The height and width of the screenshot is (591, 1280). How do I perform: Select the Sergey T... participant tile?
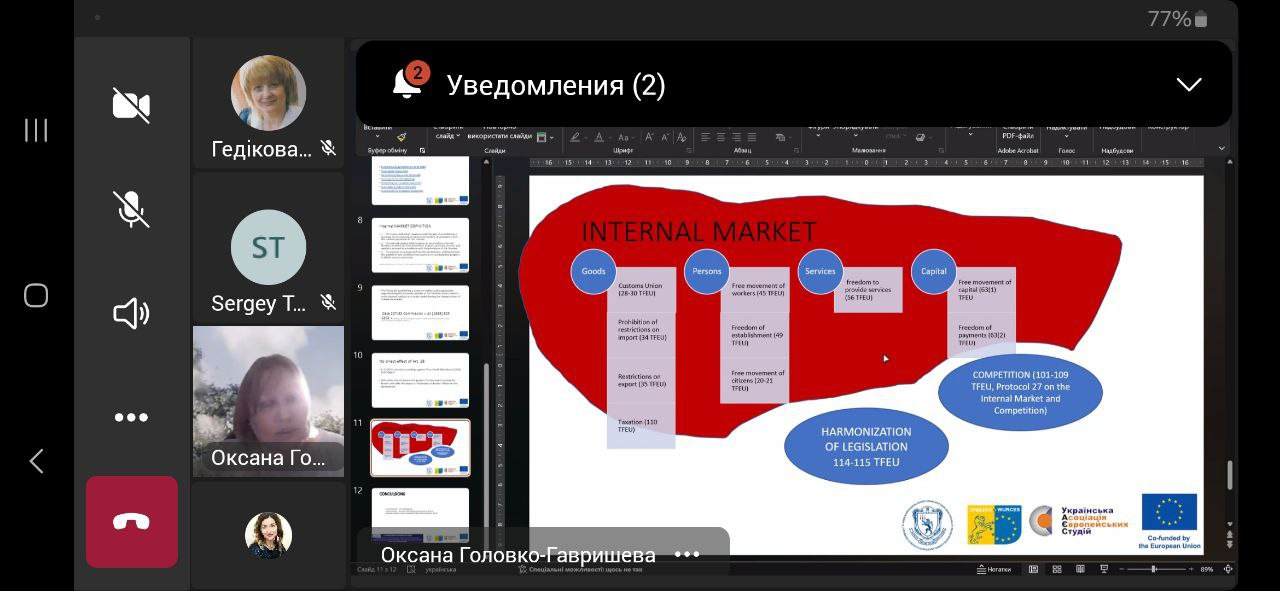268,246
